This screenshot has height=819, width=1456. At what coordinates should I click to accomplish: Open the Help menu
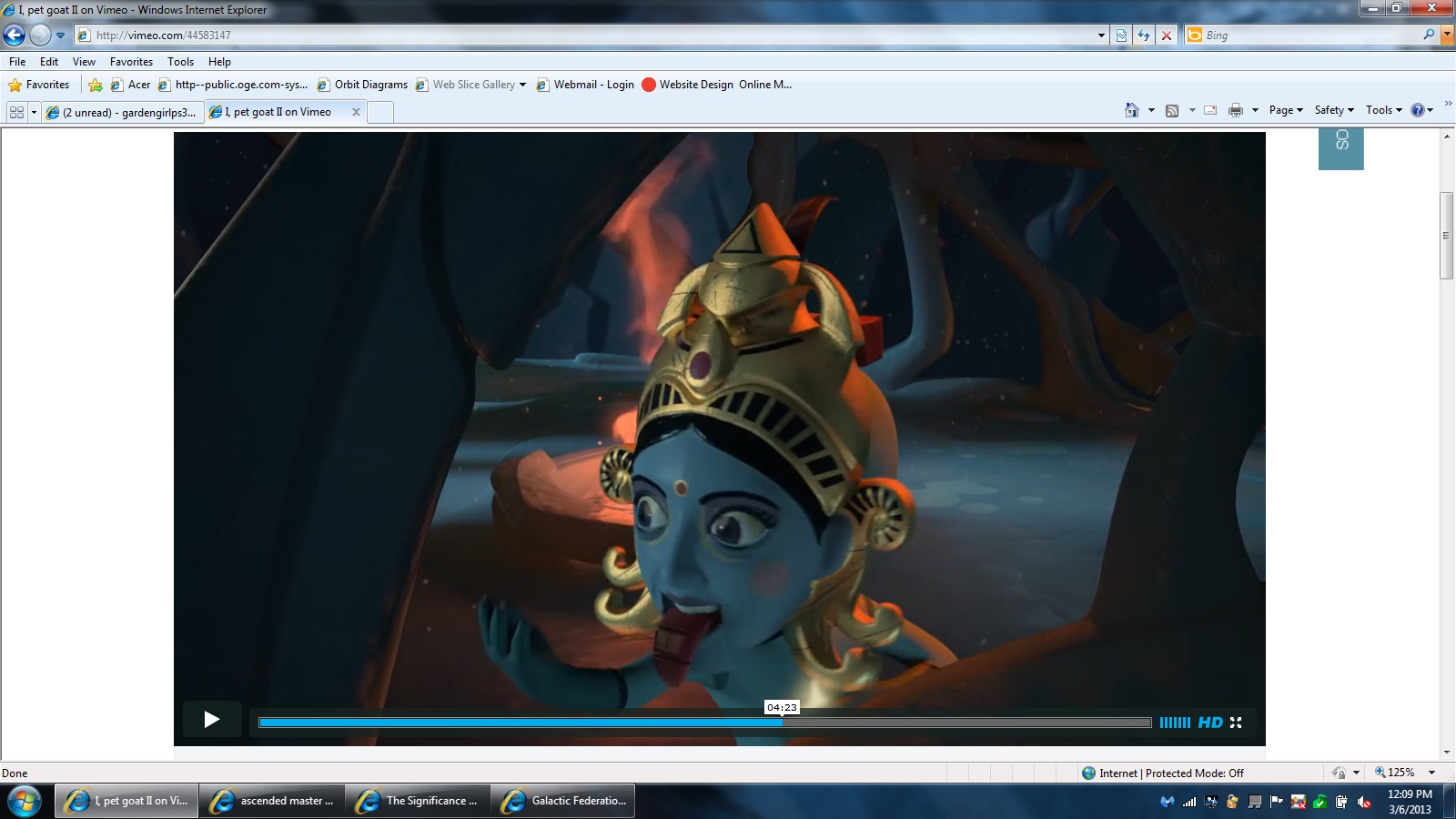(219, 62)
